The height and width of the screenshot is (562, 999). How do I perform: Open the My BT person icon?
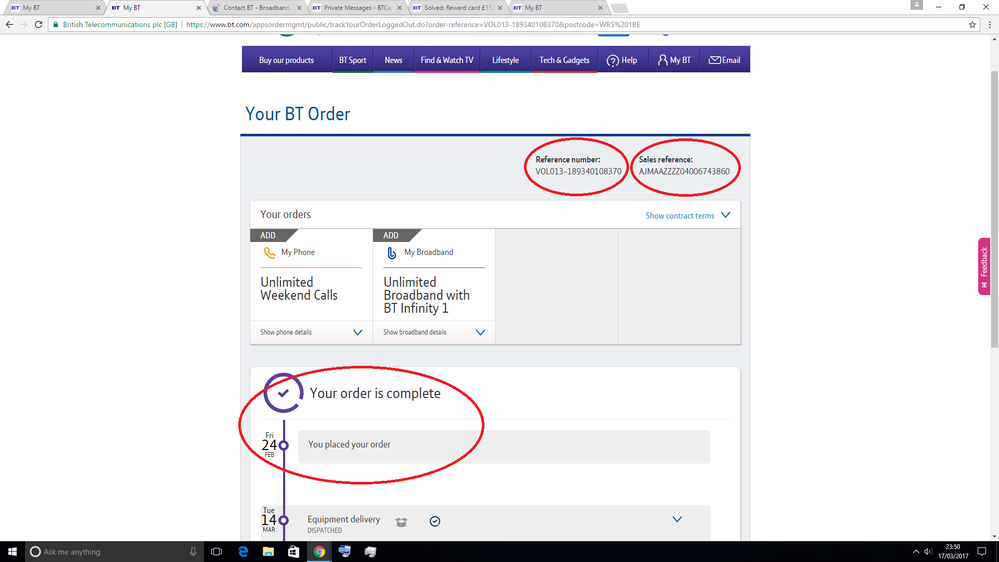point(663,60)
